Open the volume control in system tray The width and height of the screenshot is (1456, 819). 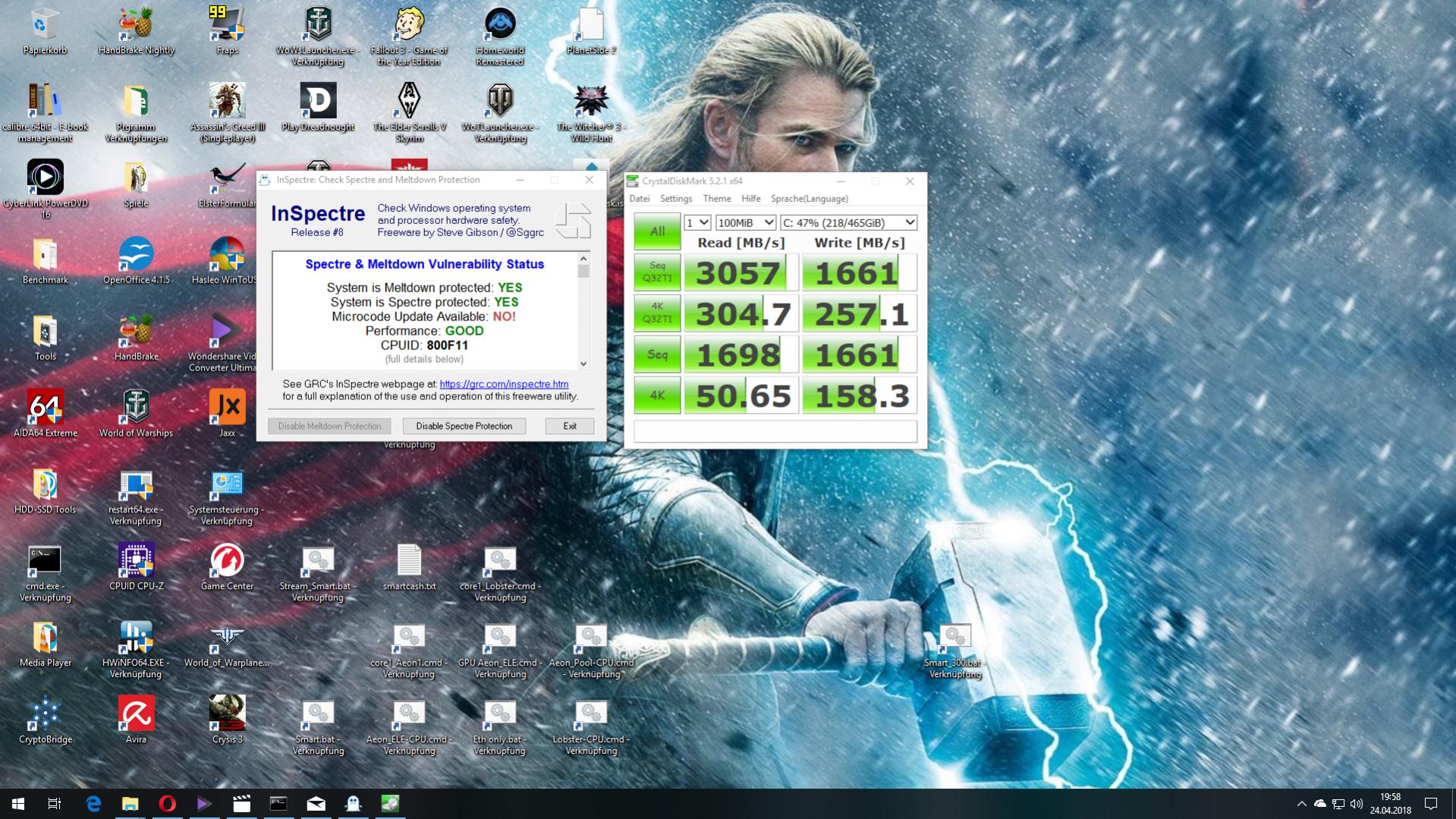[x=1357, y=804]
